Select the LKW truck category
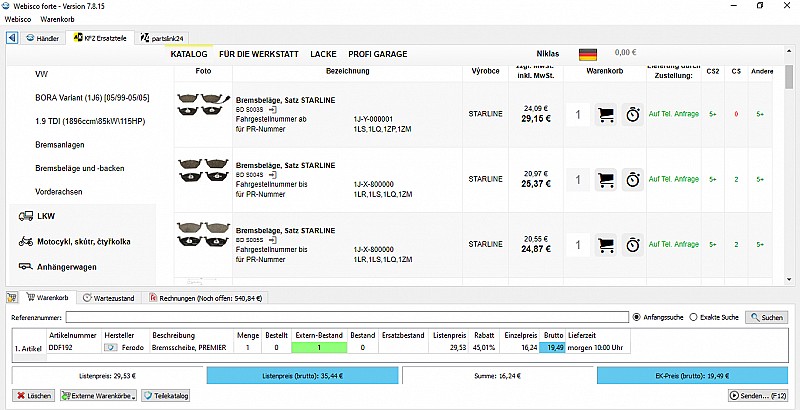Image resolution: width=800 pixels, height=410 pixels. 48,216
